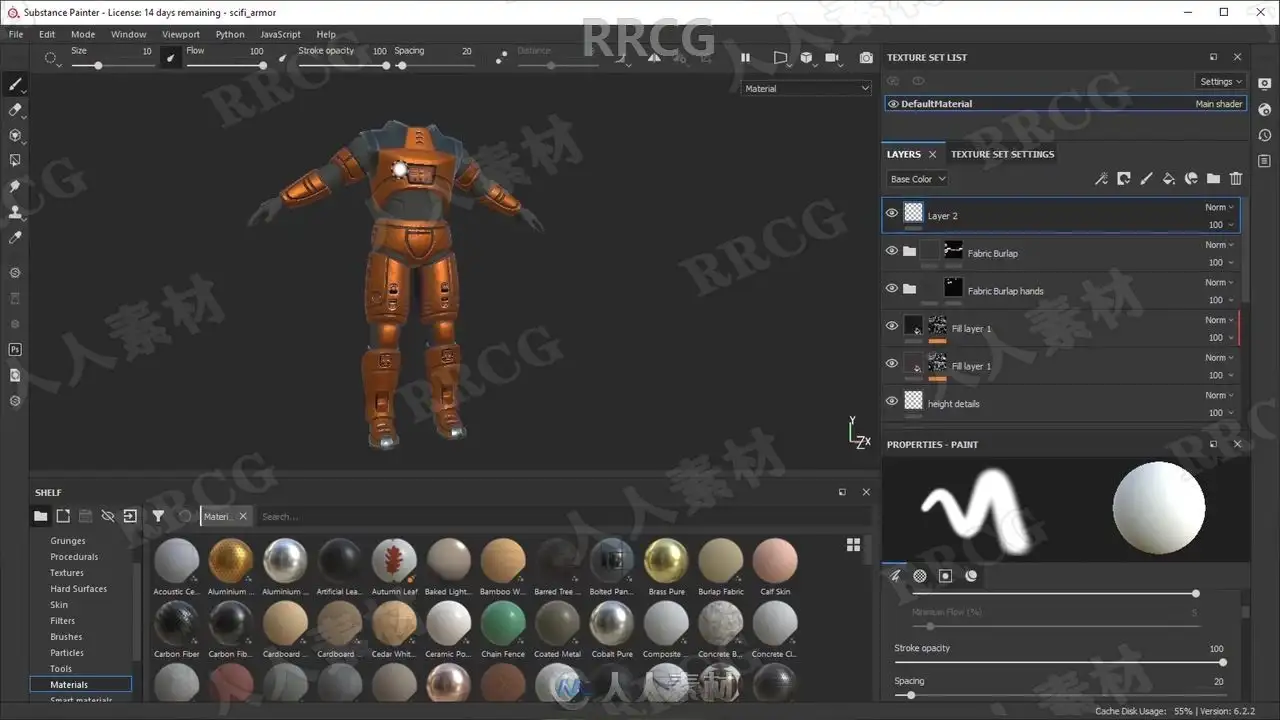Add a folder in the Layers panel

1213,179
